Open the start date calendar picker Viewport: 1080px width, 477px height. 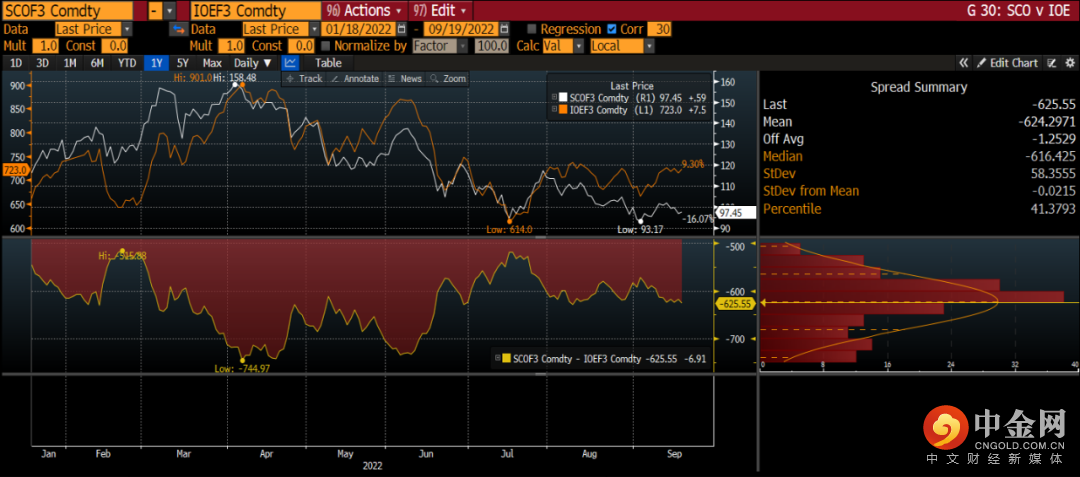pos(400,30)
